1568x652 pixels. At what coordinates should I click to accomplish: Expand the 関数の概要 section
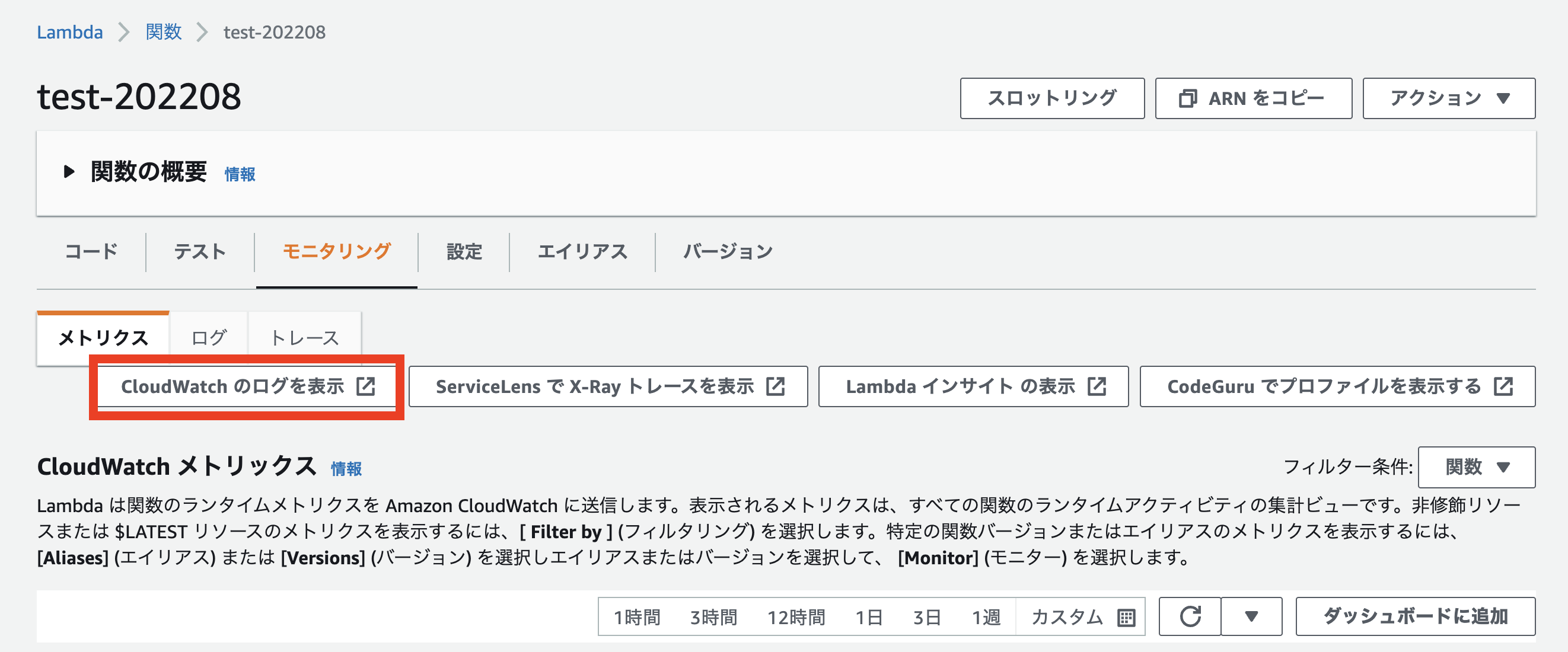(x=68, y=171)
